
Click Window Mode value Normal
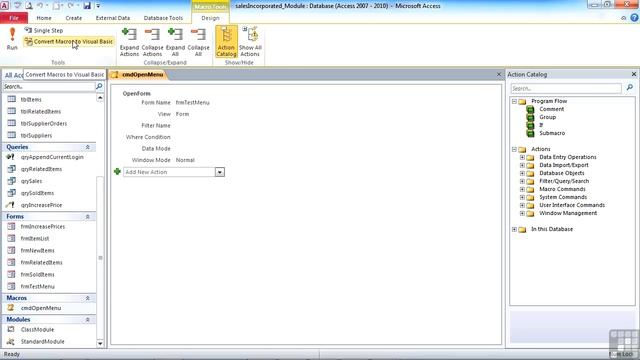click(185, 160)
